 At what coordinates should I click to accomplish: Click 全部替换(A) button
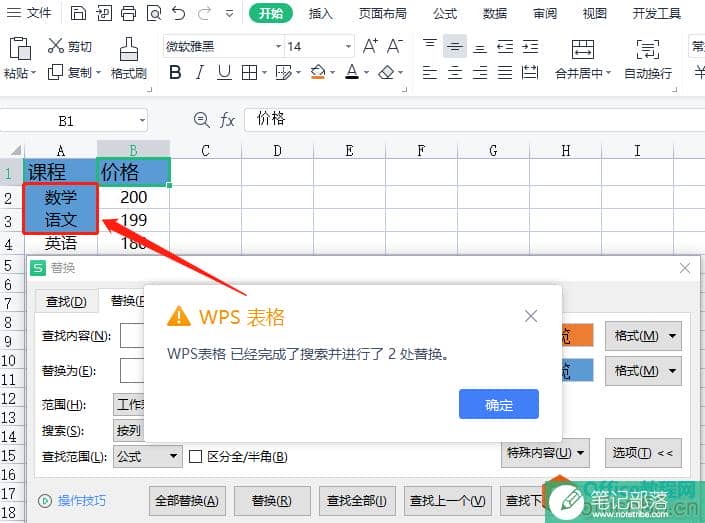pos(187,501)
